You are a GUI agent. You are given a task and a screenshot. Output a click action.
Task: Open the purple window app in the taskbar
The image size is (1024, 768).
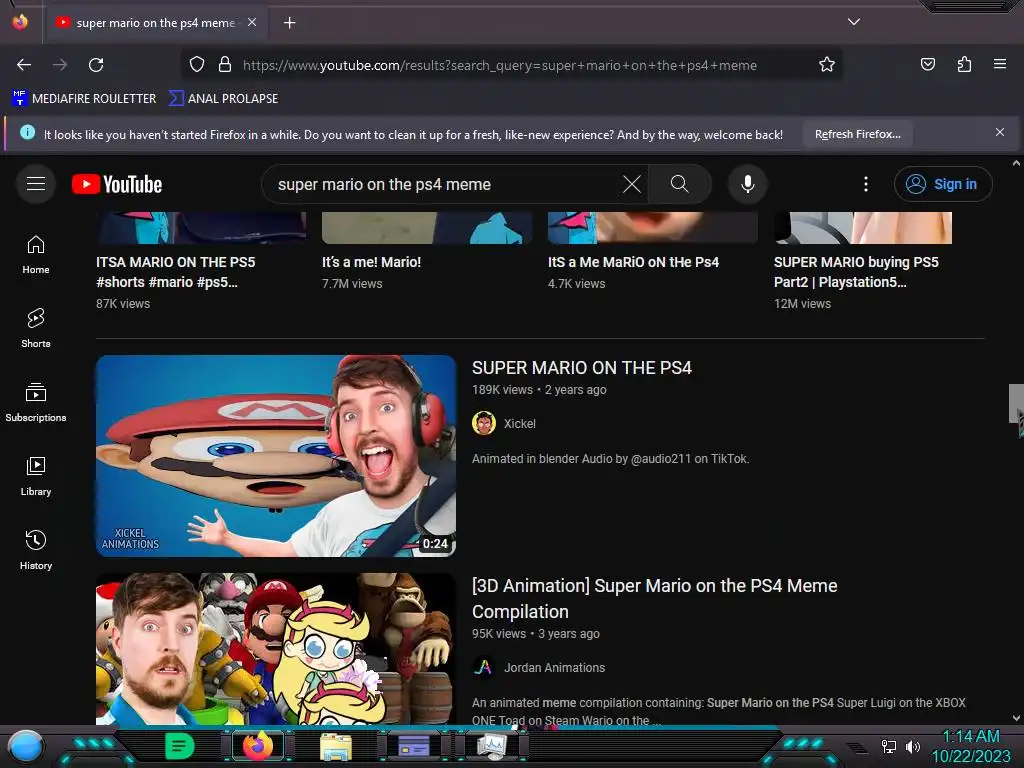[x=413, y=746]
